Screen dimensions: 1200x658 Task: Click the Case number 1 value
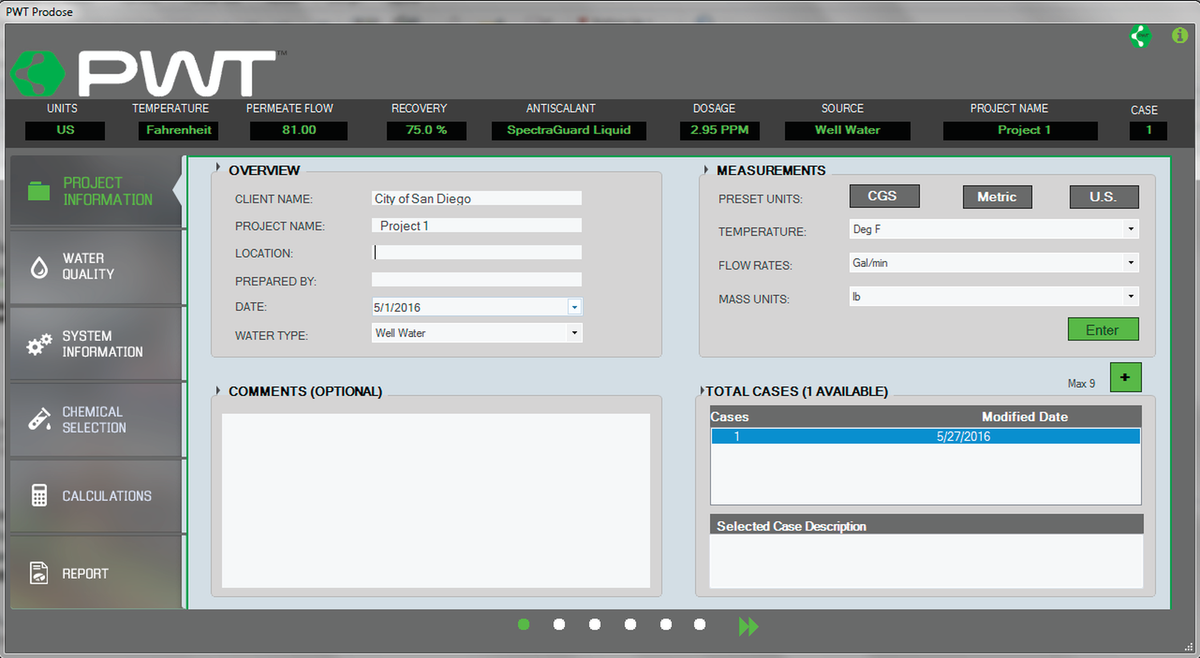tap(1148, 130)
